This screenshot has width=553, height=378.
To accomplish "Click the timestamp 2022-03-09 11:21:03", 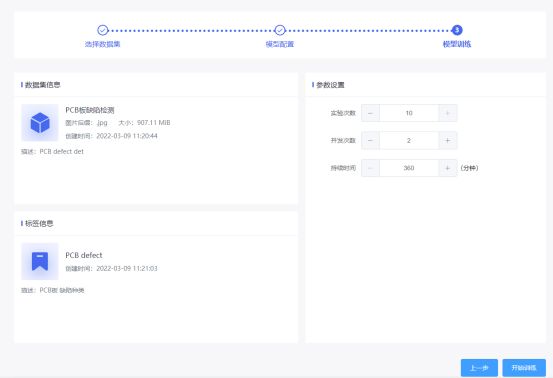I will pos(127,268).
